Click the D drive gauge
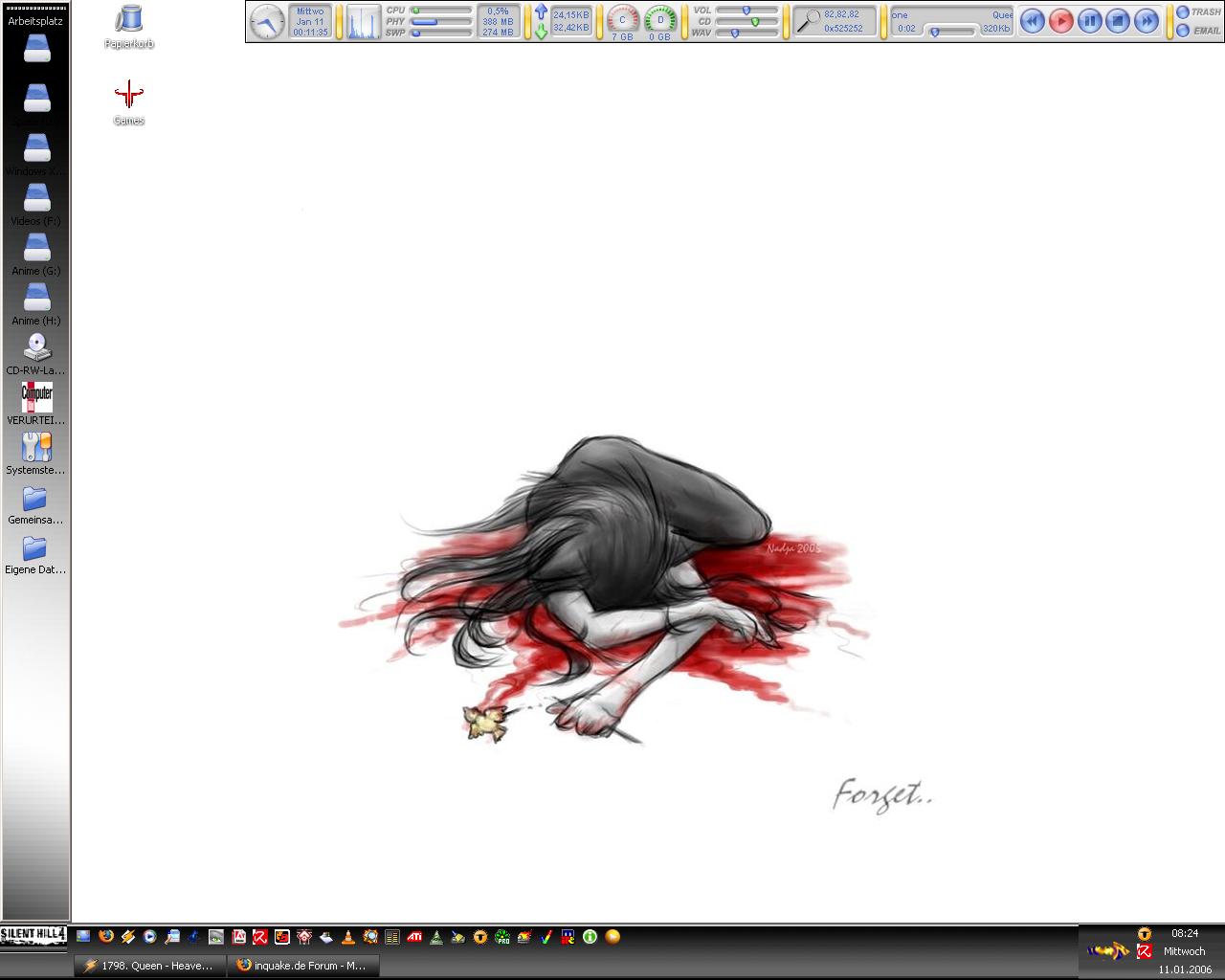1225x980 pixels. pos(660,21)
